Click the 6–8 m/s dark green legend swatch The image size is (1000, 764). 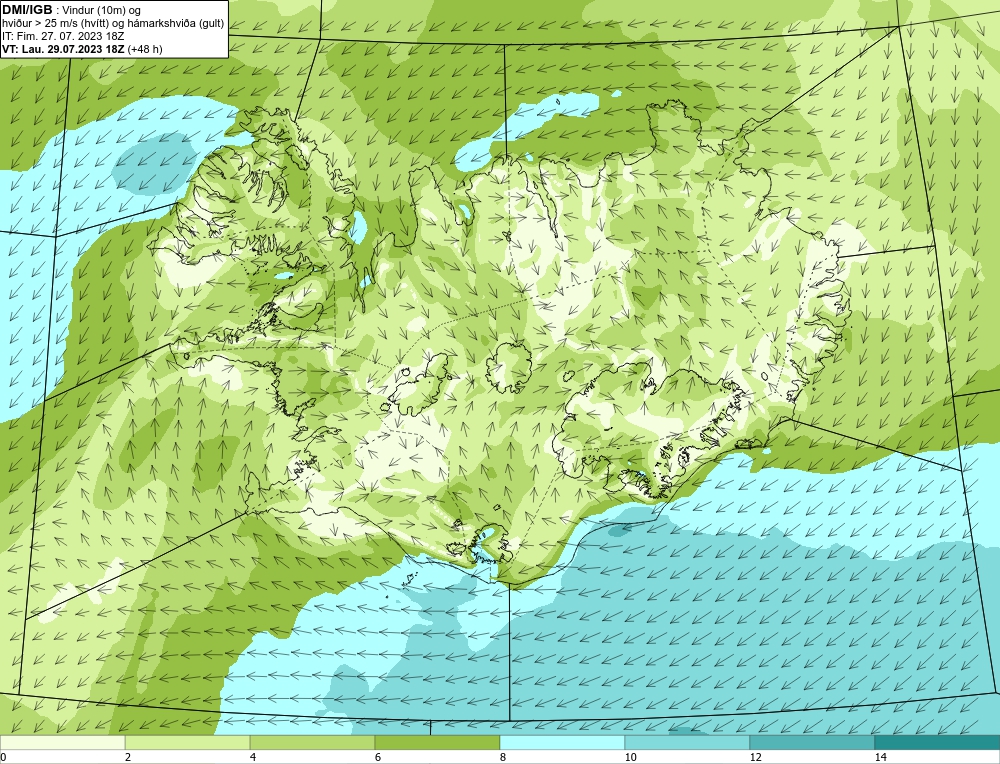438,742
